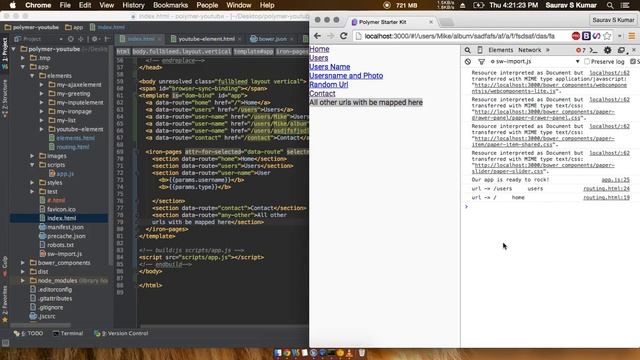Bookmark page with star icon
Viewport: 640px width, 360px height.
pos(607,36)
